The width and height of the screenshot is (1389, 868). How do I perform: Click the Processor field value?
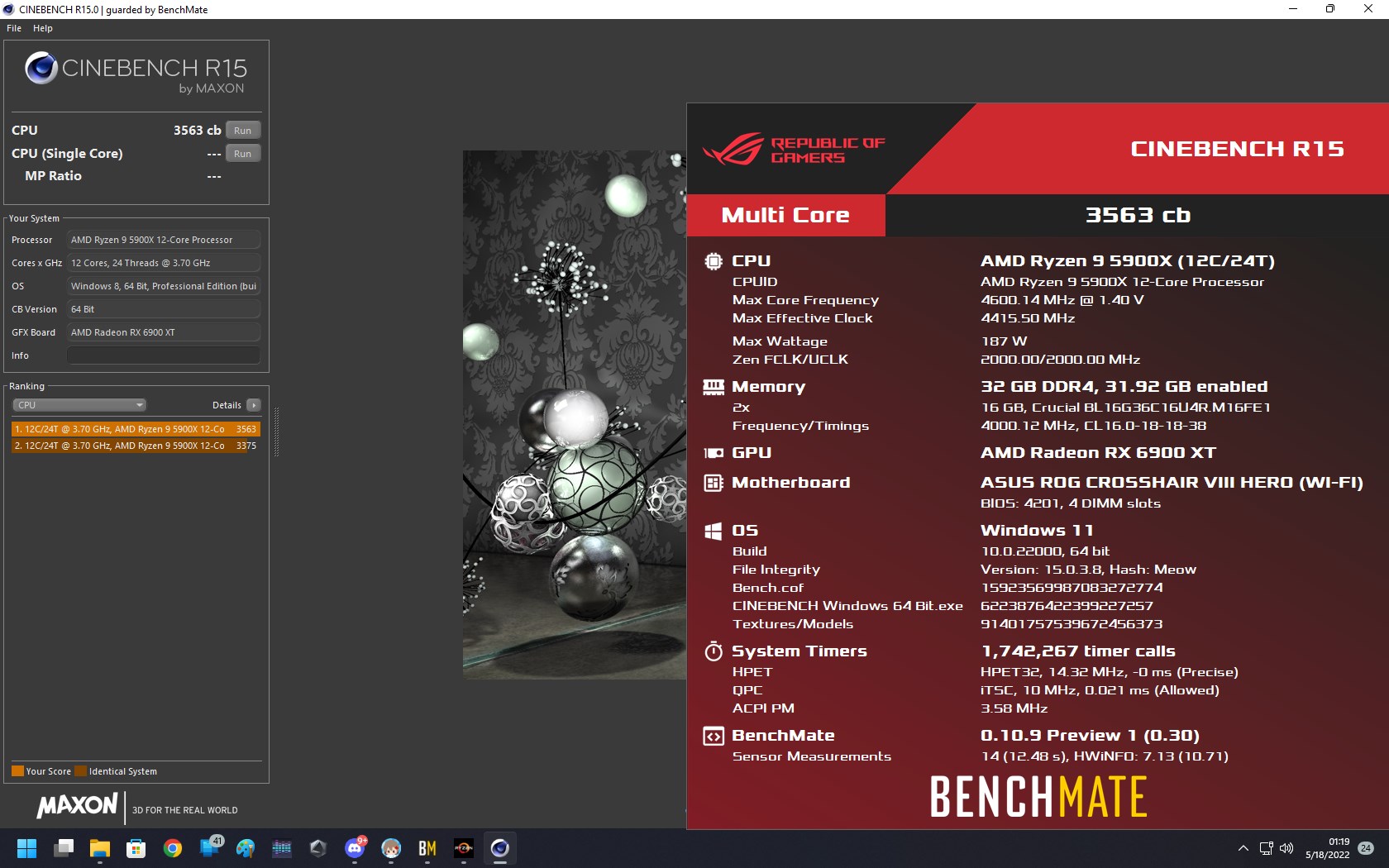click(164, 240)
